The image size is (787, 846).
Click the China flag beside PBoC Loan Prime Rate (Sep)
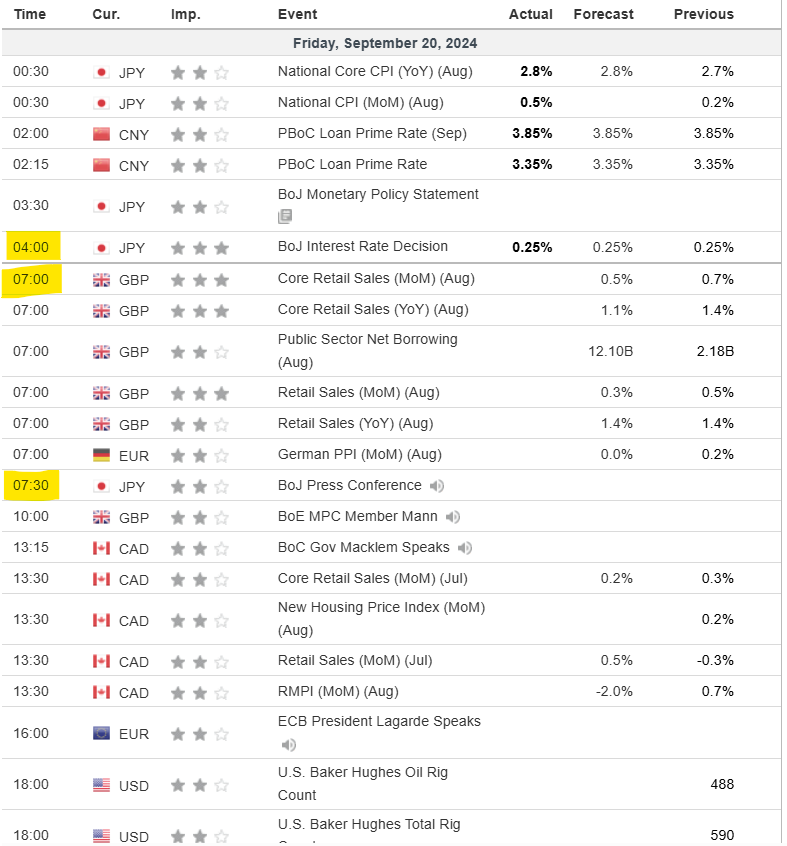click(x=101, y=134)
